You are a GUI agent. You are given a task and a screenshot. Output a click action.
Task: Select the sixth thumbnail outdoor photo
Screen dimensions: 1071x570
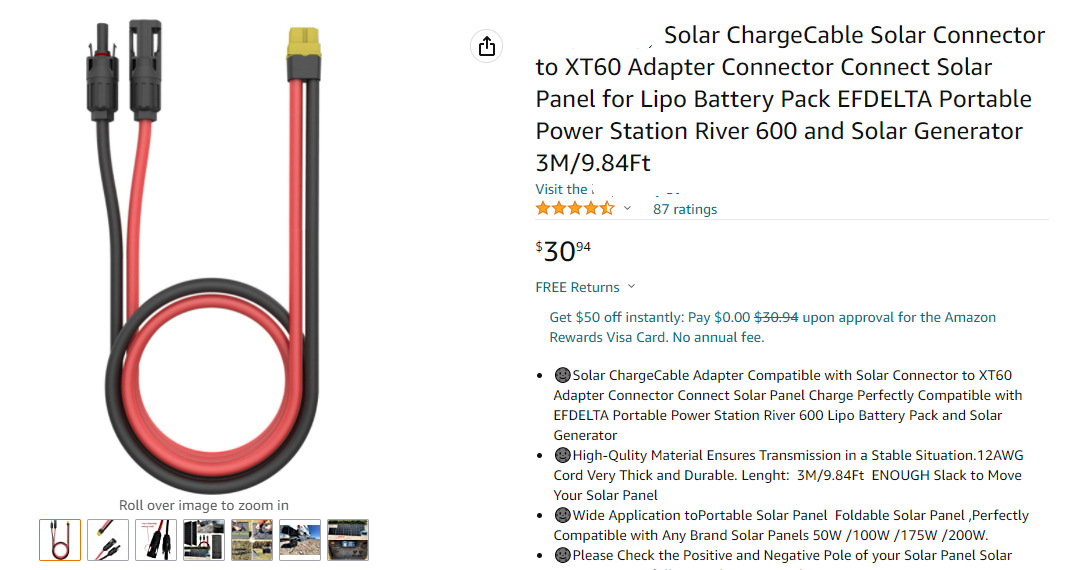coord(300,540)
